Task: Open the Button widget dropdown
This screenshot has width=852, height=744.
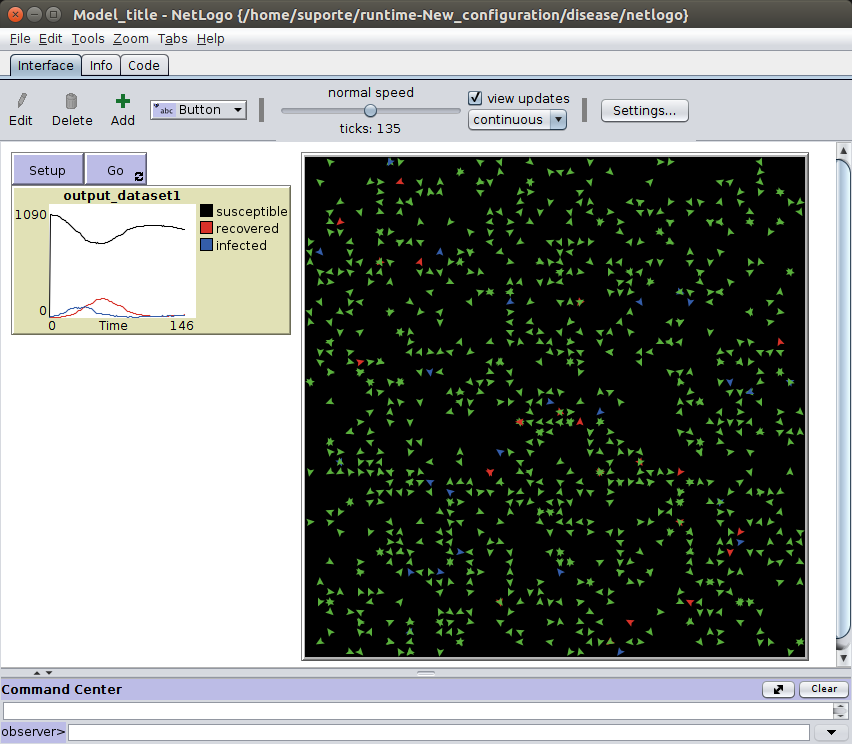Action: tap(237, 109)
